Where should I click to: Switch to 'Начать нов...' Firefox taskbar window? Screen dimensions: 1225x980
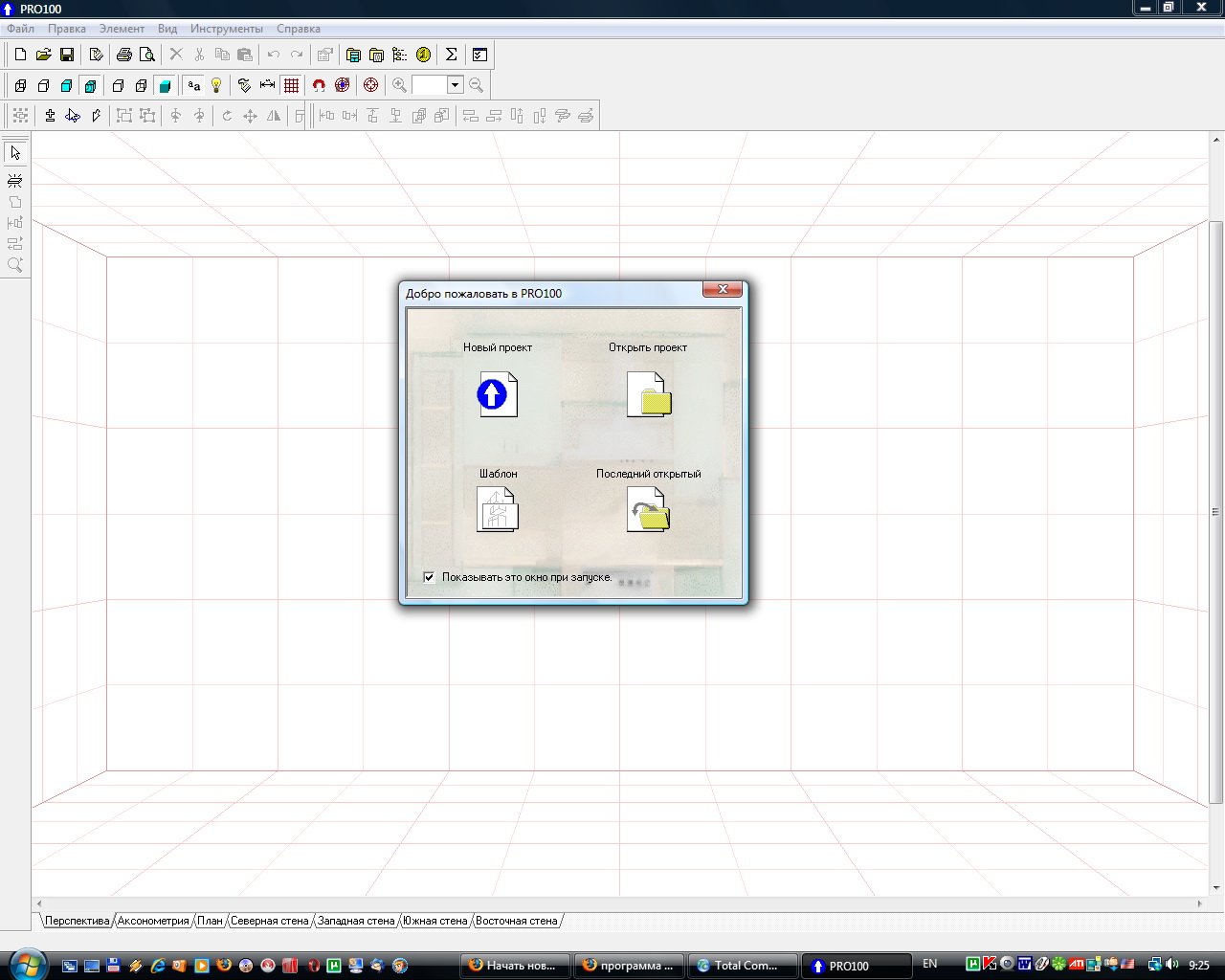[516, 966]
